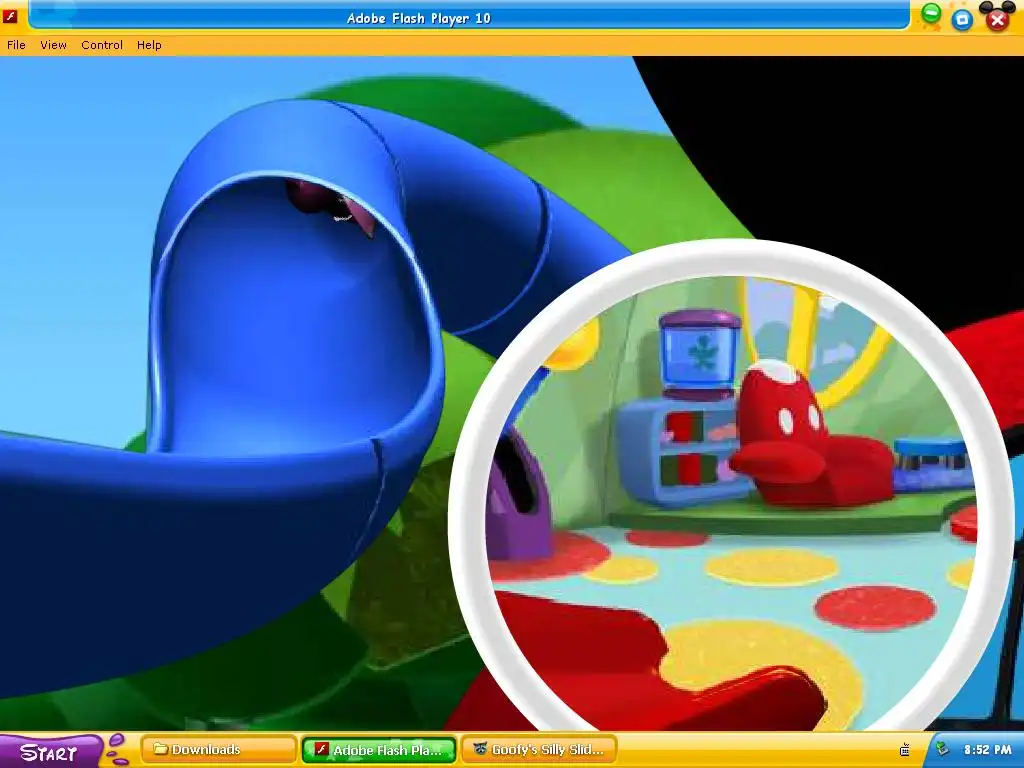This screenshot has width=1024, height=768.
Task: Click the Flash icon on taskbar button
Action: pos(321,749)
